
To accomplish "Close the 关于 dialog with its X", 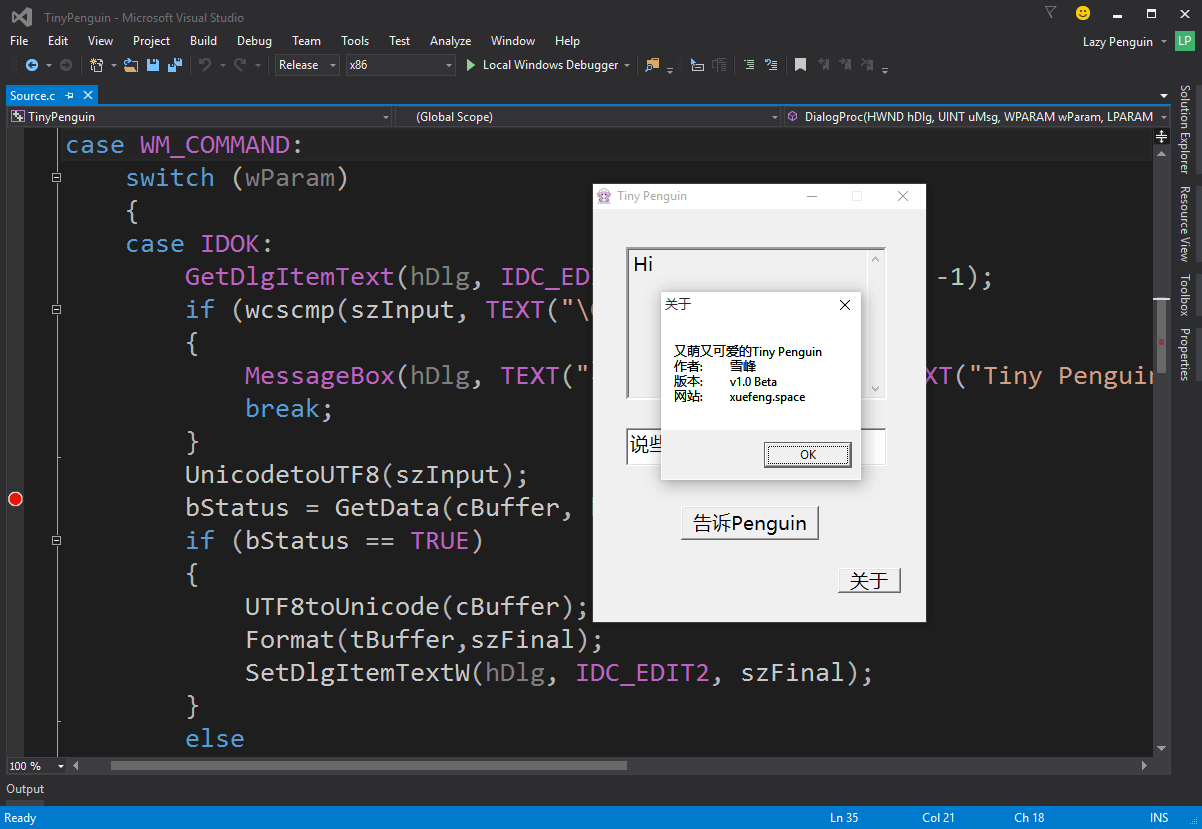I will [845, 305].
